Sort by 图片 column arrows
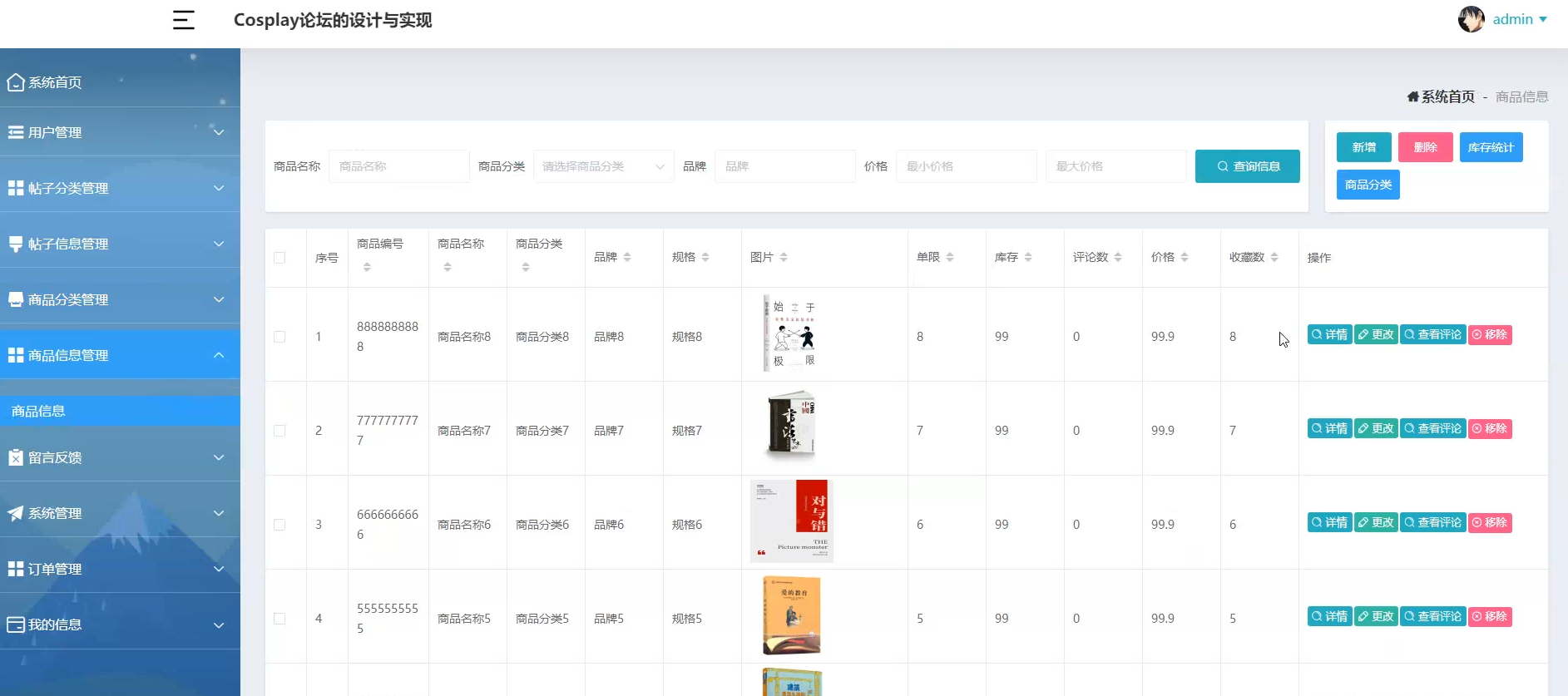Viewport: 1568px width, 696px height. point(784,258)
